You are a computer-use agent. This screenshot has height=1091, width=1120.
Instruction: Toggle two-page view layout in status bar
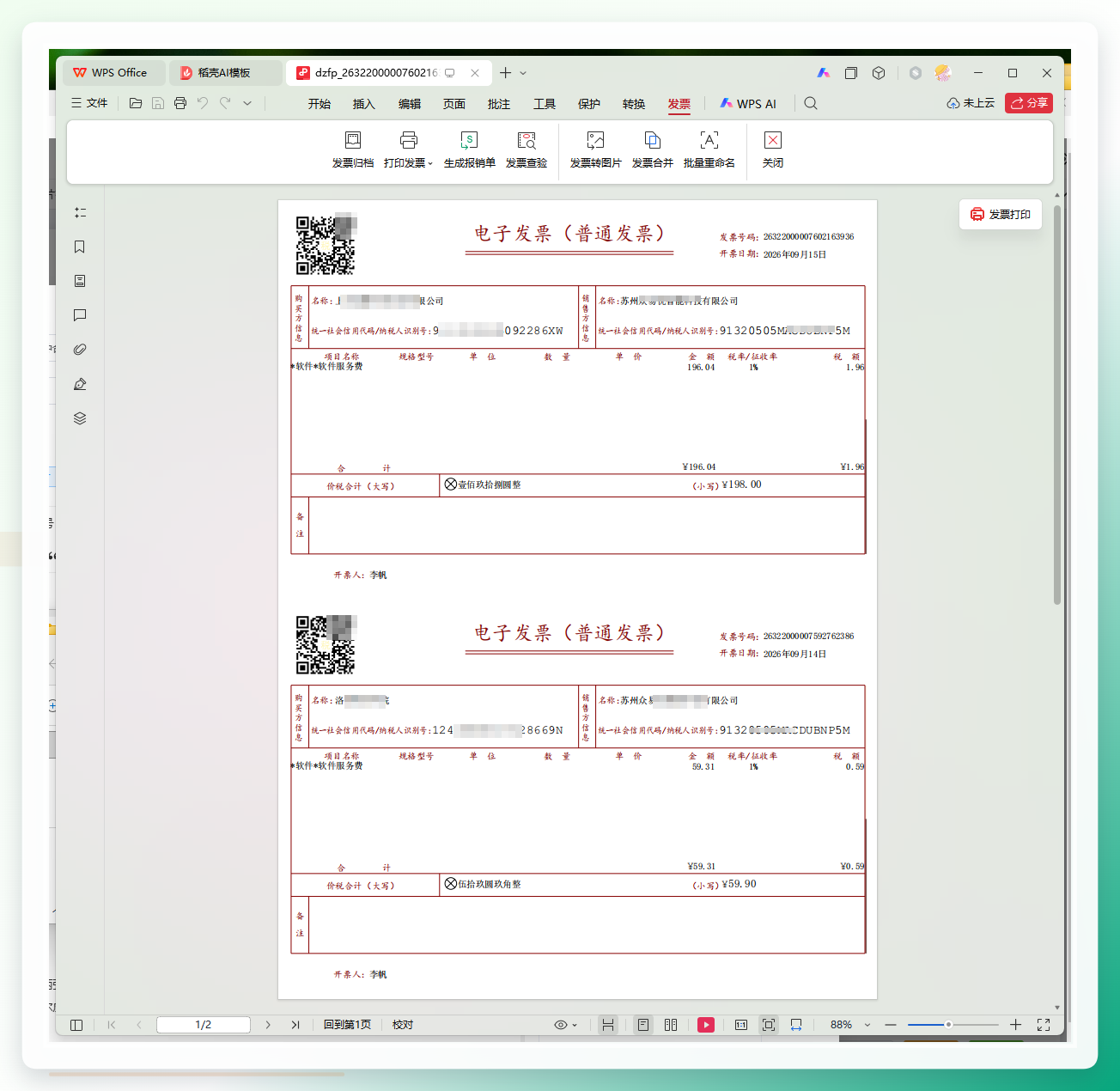671,1025
